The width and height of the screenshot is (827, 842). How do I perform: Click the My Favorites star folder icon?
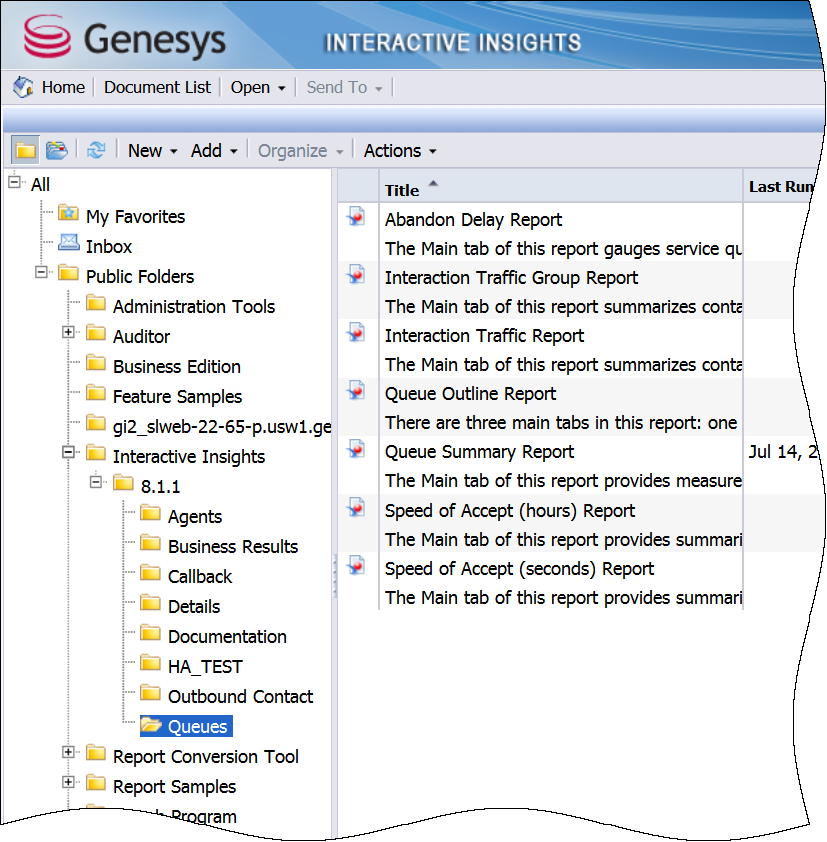click(x=69, y=216)
